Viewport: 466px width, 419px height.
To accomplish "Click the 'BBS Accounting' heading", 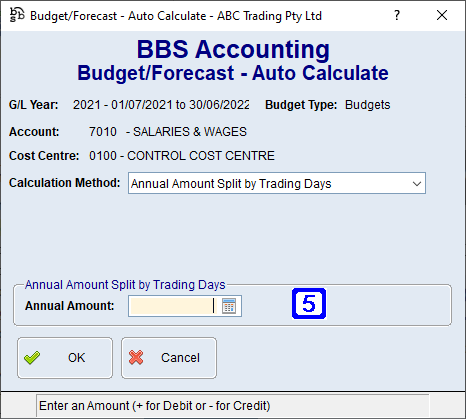I will 233,49.
